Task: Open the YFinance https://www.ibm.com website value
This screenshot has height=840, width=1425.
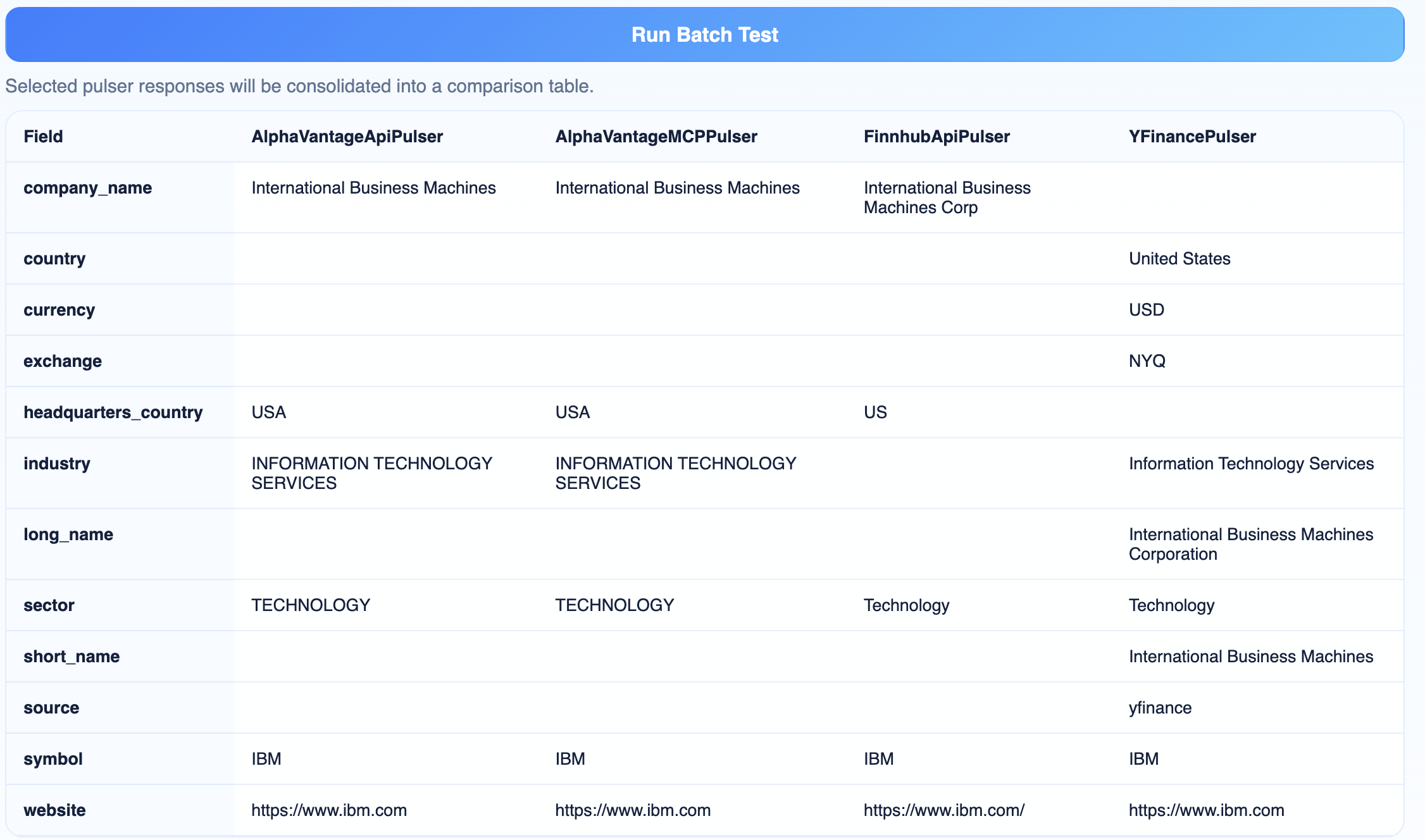Action: (x=1206, y=810)
